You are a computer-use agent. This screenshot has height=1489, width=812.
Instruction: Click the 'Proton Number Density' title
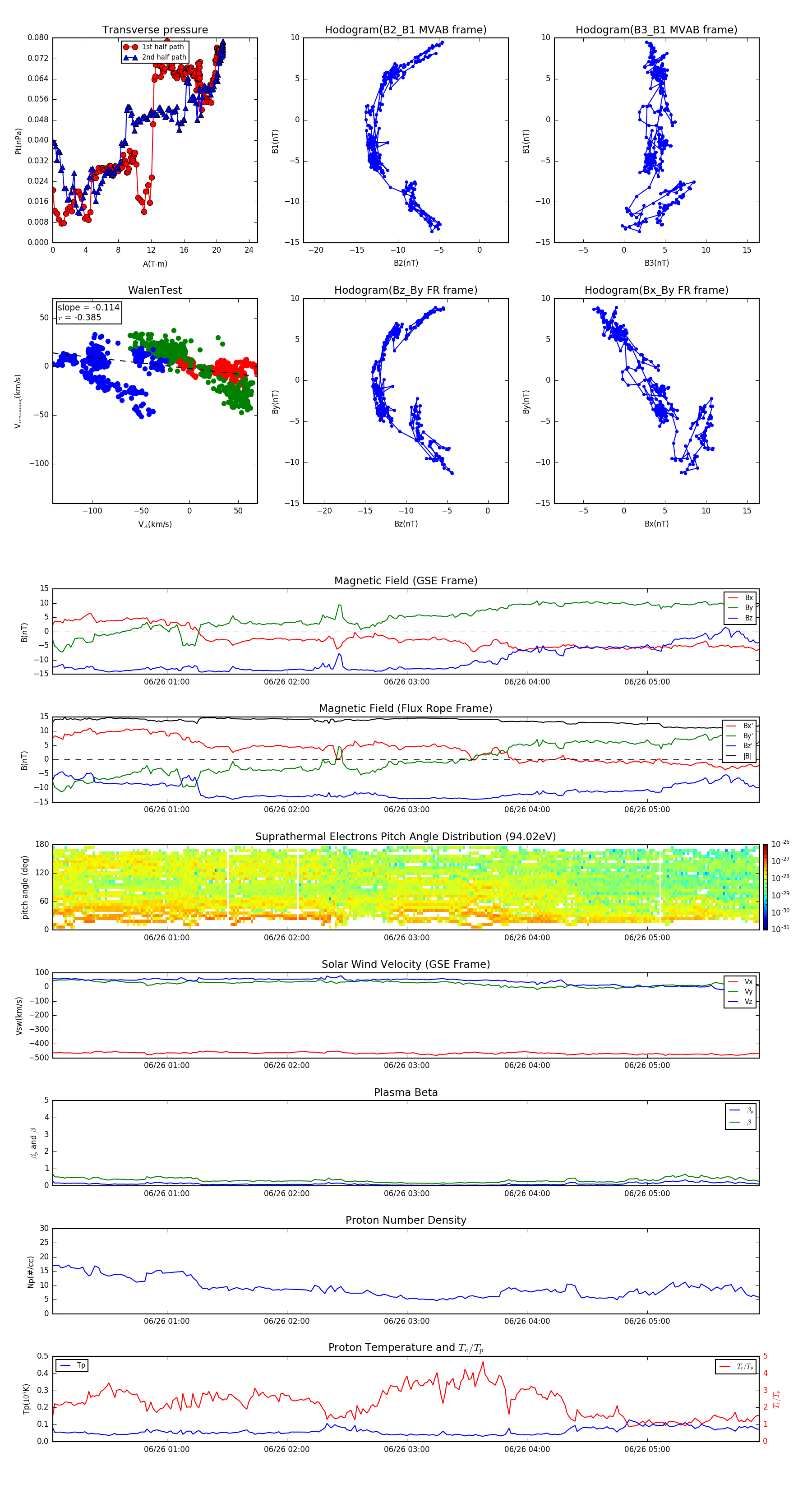[x=406, y=1220]
